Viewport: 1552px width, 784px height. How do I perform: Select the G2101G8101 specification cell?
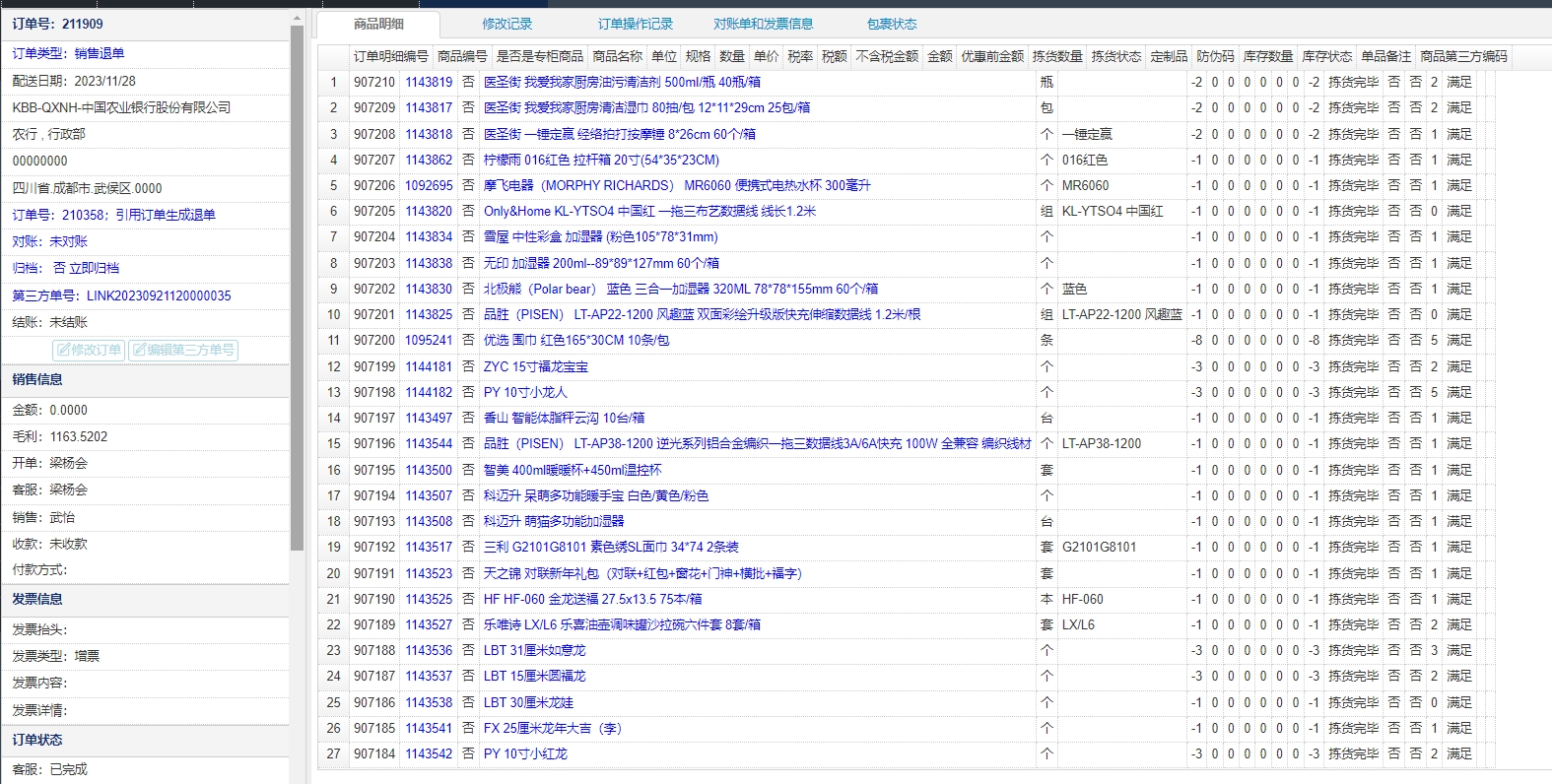[x=1122, y=547]
